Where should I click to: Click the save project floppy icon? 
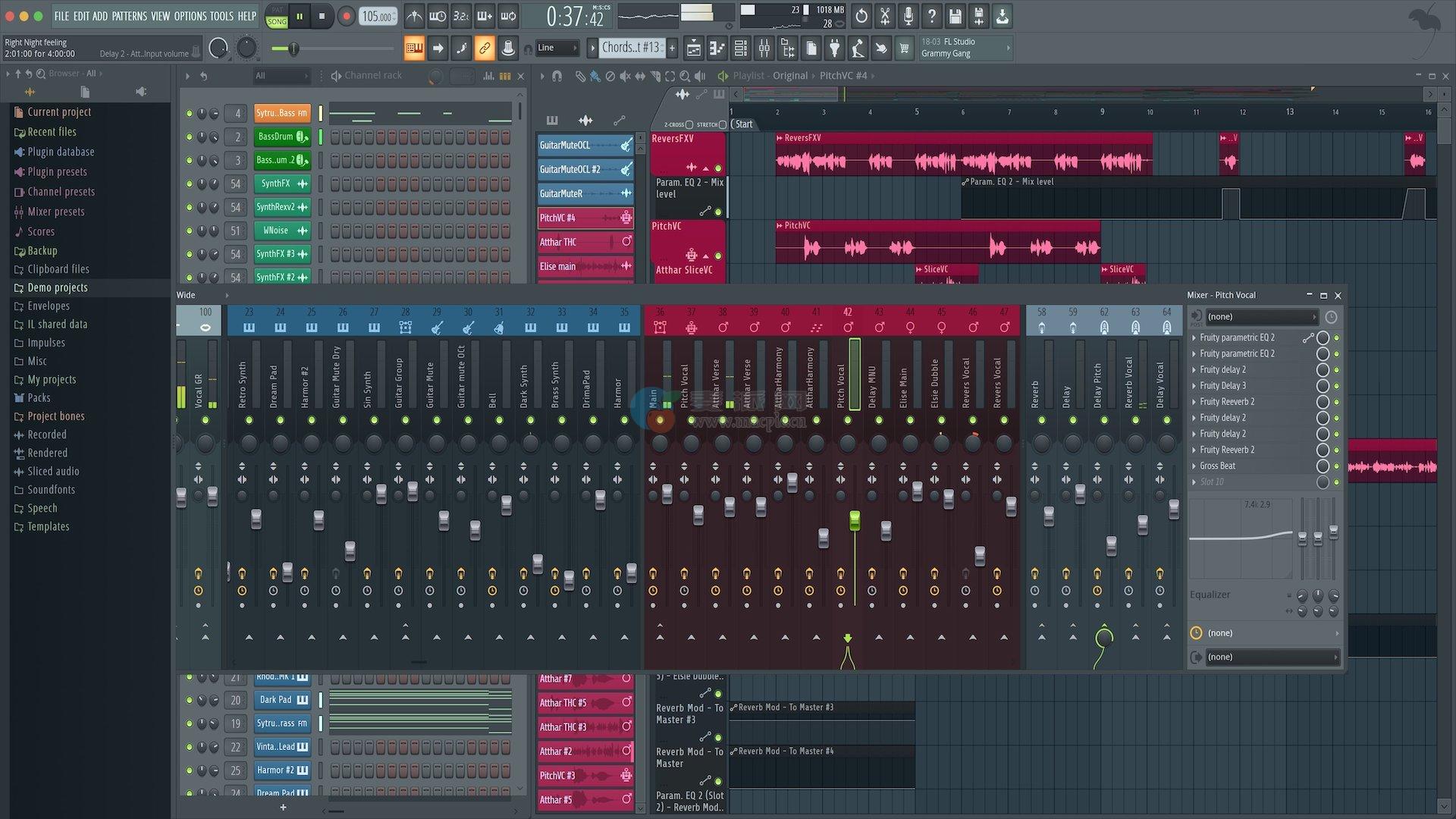(955, 16)
